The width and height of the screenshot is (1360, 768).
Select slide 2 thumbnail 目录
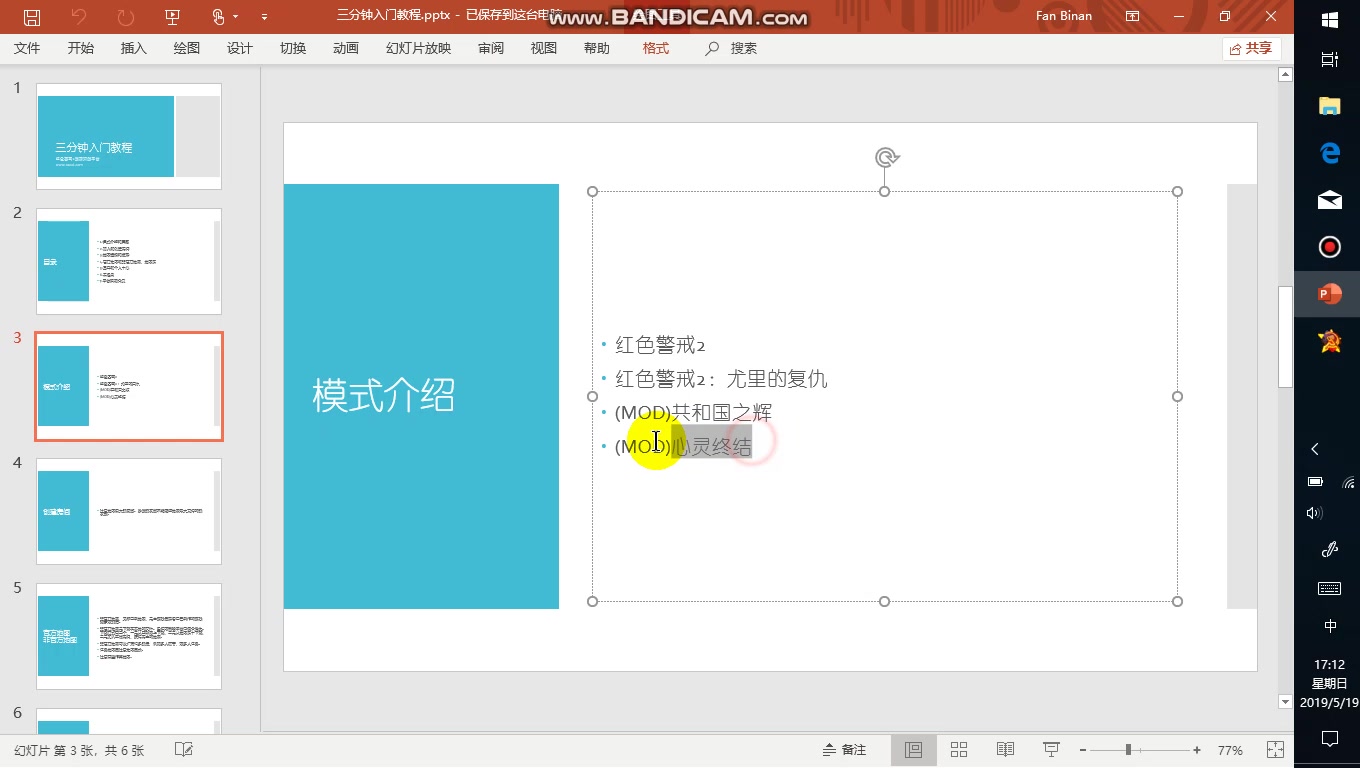[x=129, y=261]
